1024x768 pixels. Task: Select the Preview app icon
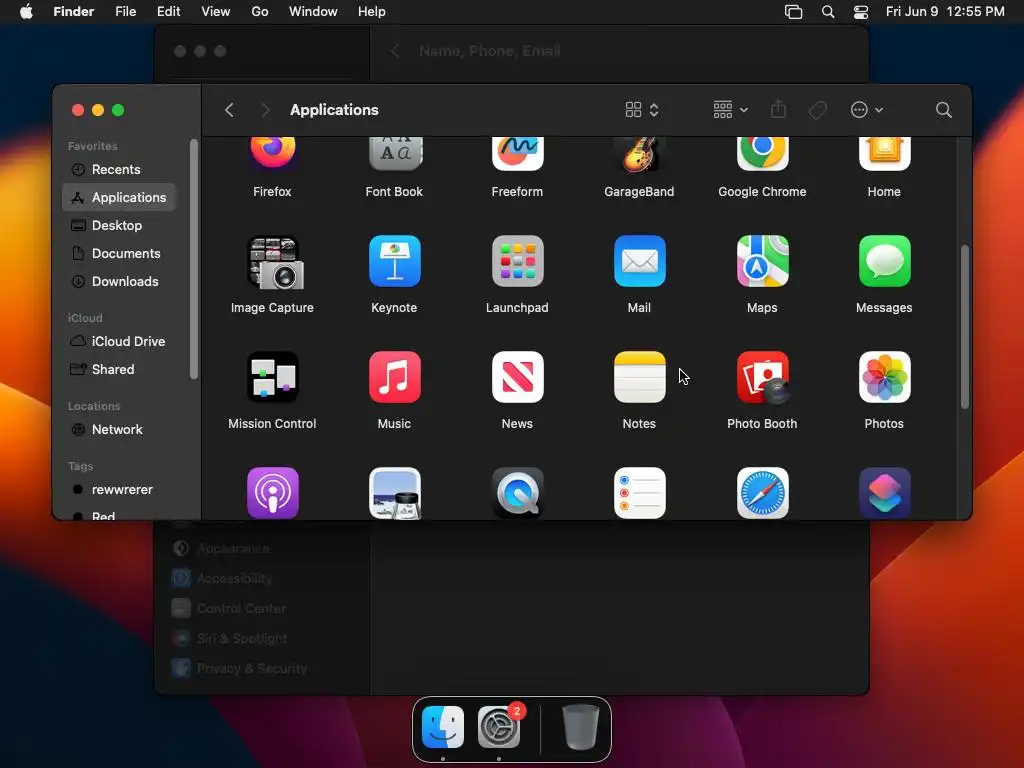click(x=394, y=493)
